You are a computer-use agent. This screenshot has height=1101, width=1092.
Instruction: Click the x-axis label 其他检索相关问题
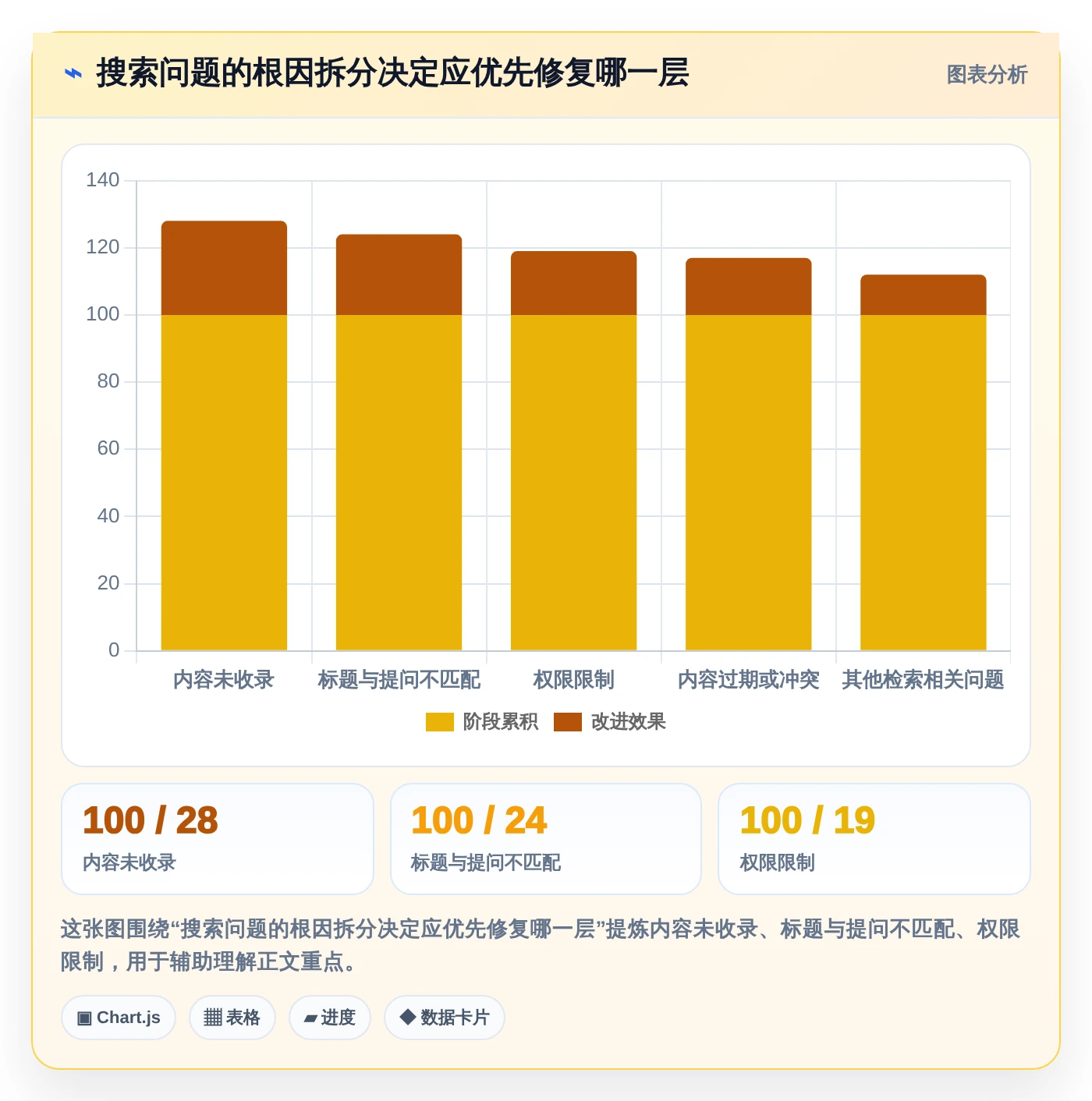pyautogui.click(x=923, y=680)
